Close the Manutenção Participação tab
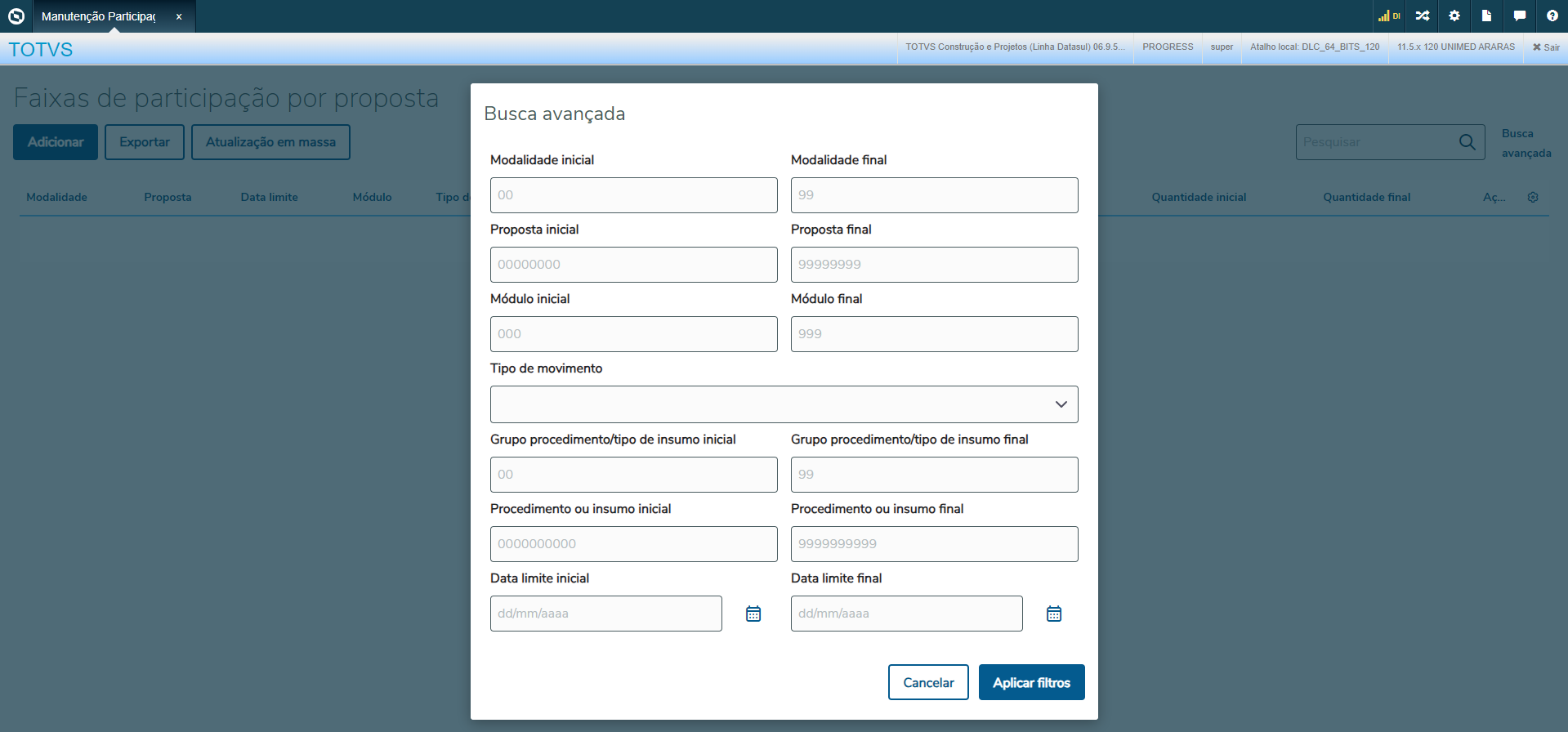This screenshot has width=1568, height=732. pyautogui.click(x=179, y=16)
